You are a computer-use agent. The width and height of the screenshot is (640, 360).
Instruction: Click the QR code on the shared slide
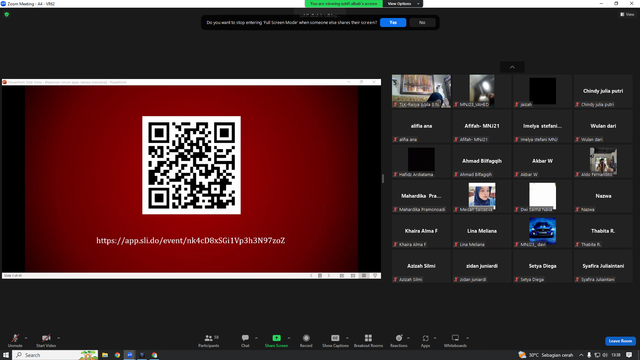point(191,165)
